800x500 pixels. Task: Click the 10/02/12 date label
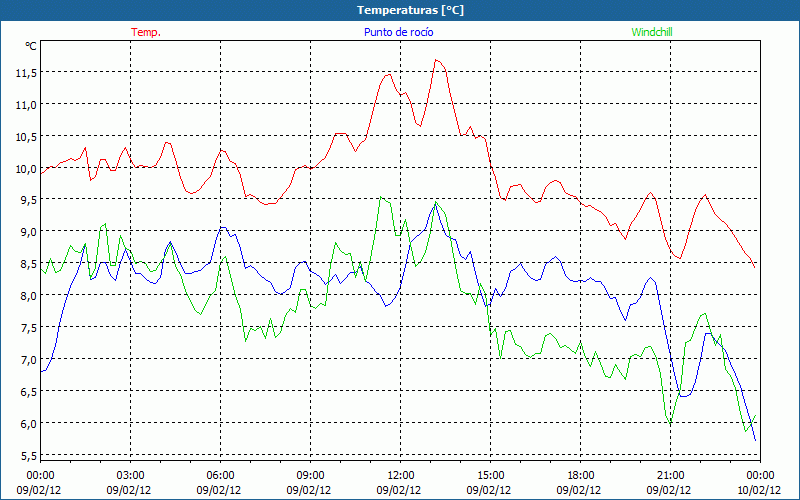pos(759,490)
